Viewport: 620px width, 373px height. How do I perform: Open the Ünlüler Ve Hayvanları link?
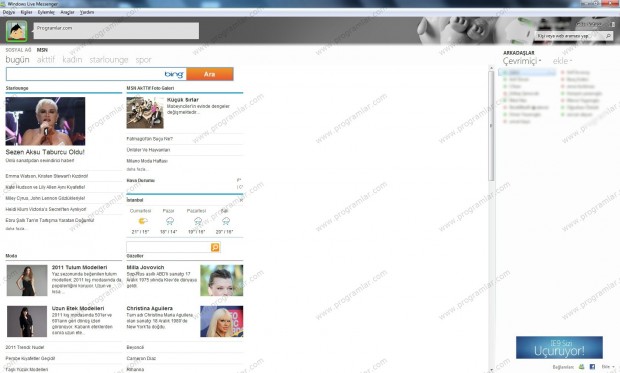click(x=148, y=150)
